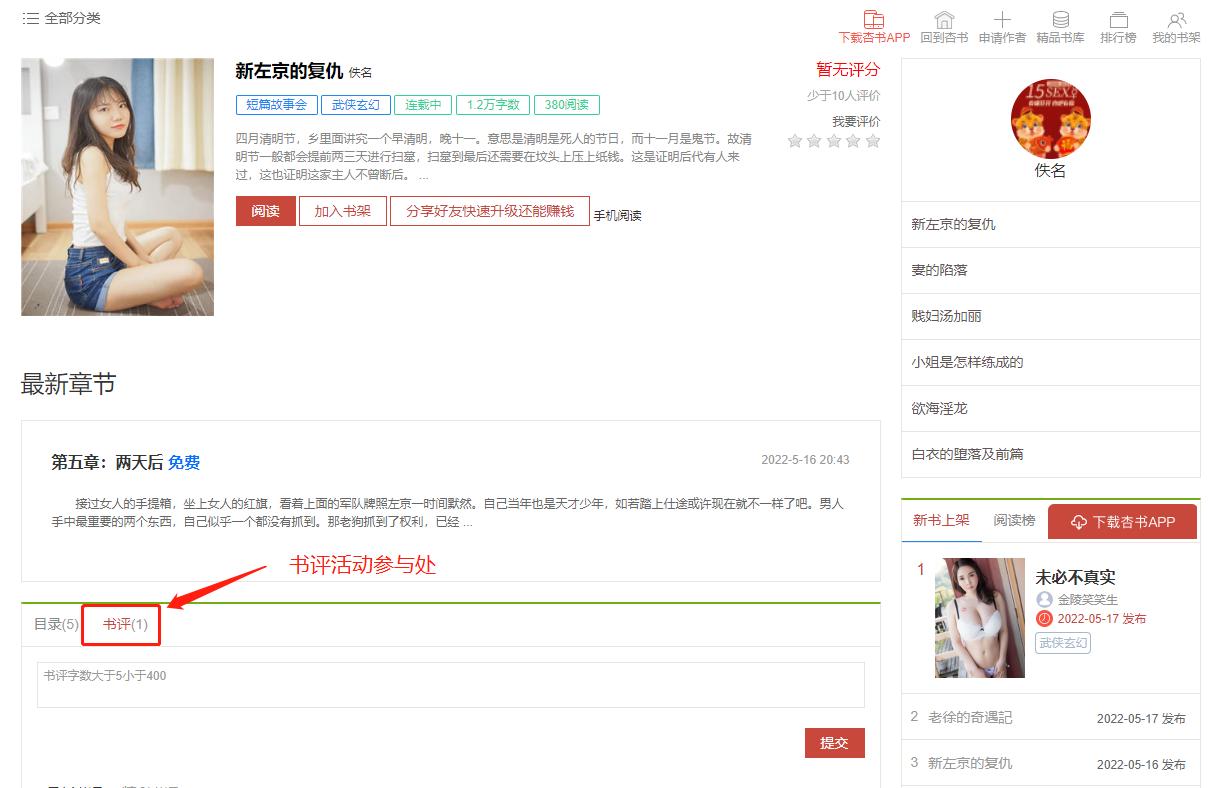Click the download app icon in top navigation
This screenshot has width=1209, height=788.
coord(873,20)
